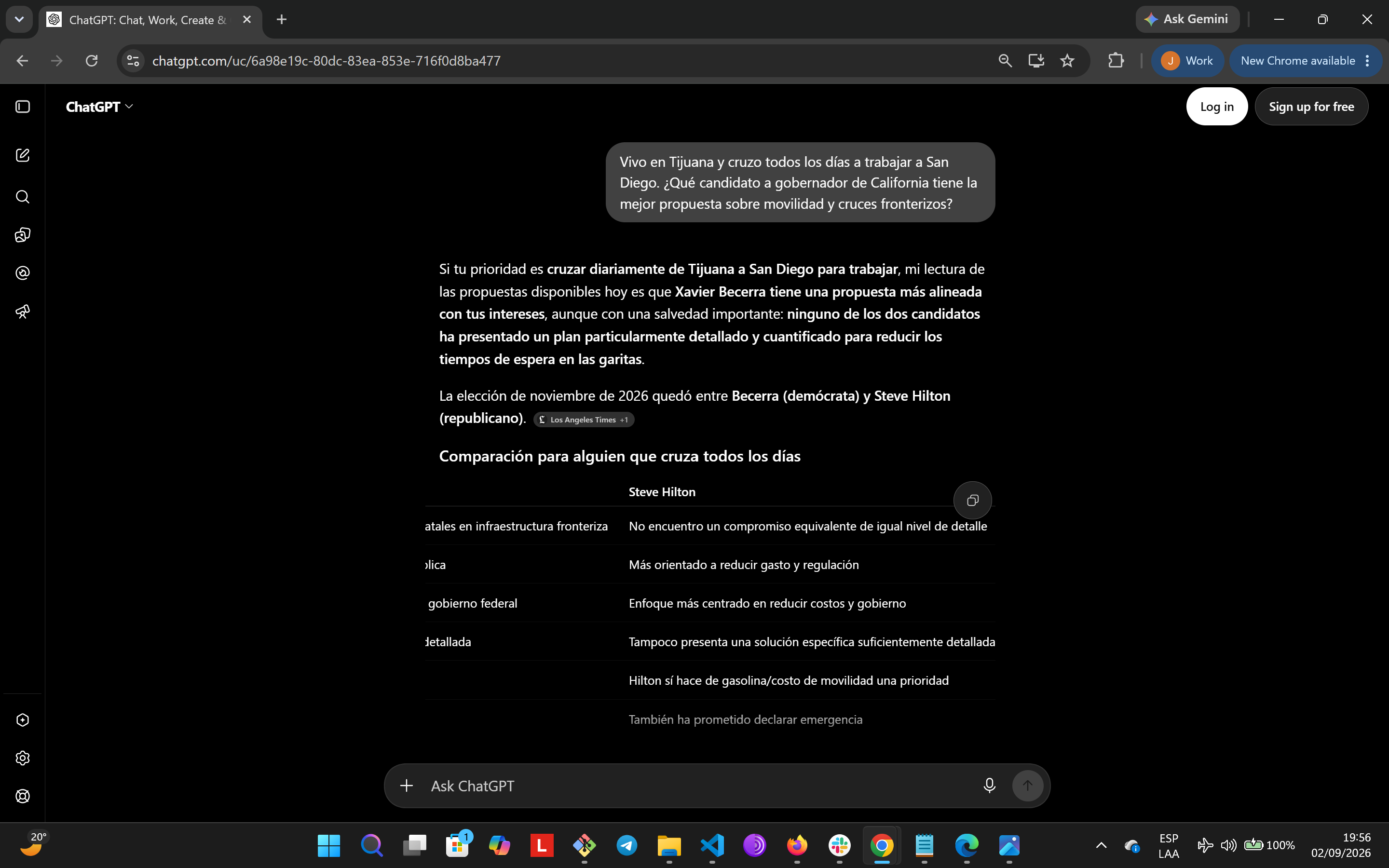Screen dimensions: 1389x868
Task: Click cell 'Hilton sí hace de gasolina/costo'
Action: [x=789, y=681]
